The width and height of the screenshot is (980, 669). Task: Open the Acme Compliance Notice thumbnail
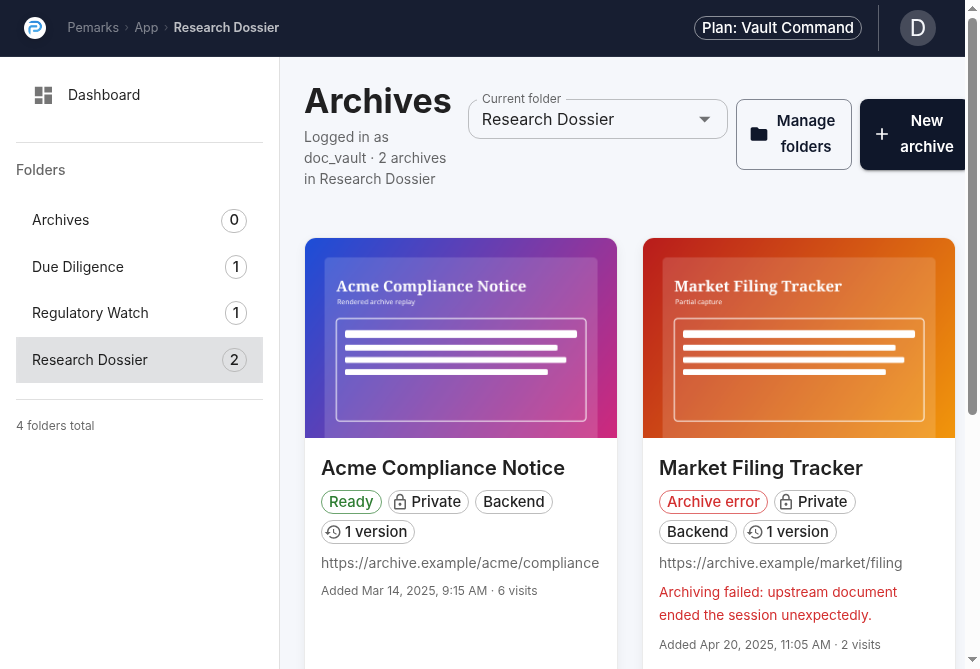pyautogui.click(x=461, y=338)
